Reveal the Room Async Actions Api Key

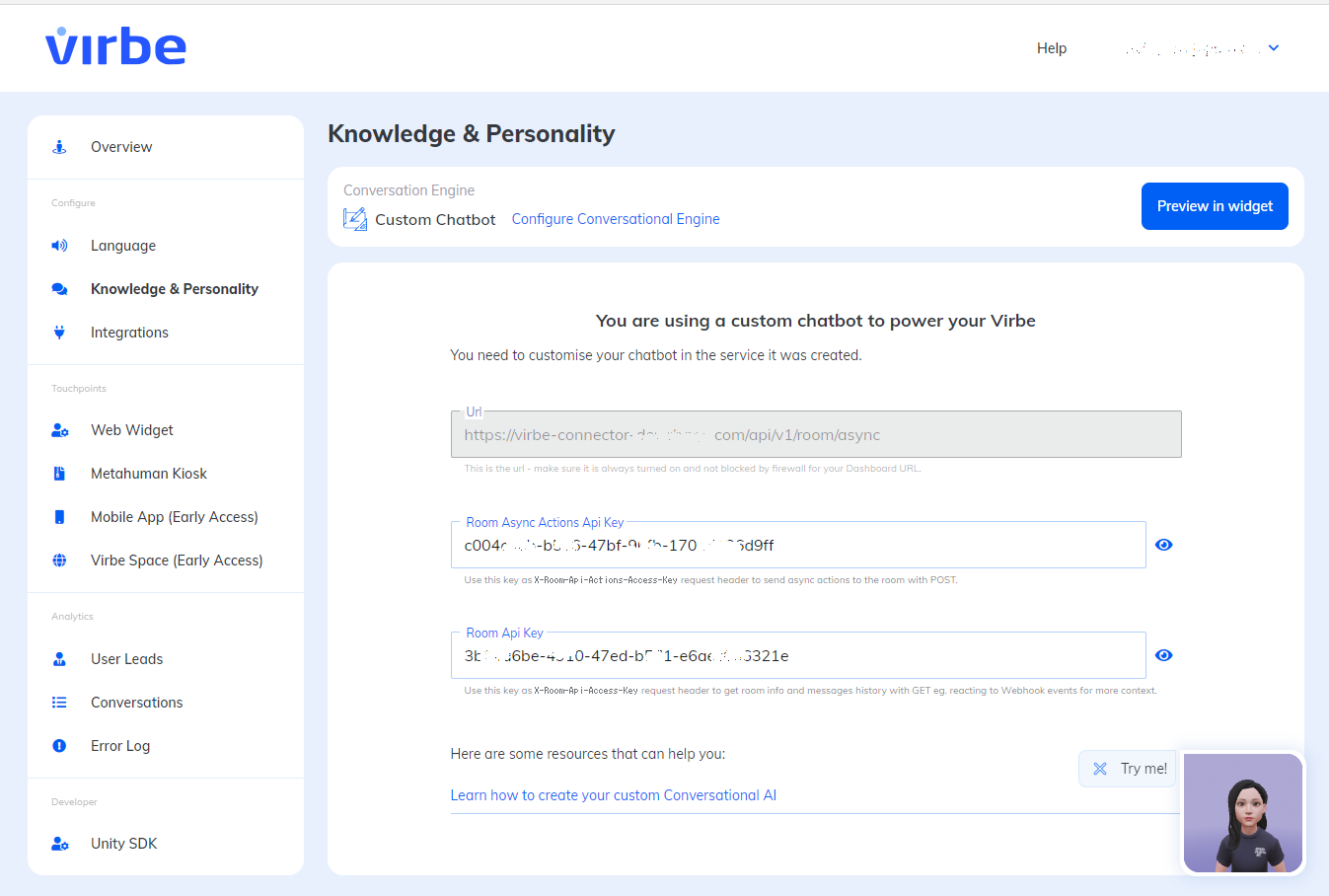pyautogui.click(x=1164, y=544)
